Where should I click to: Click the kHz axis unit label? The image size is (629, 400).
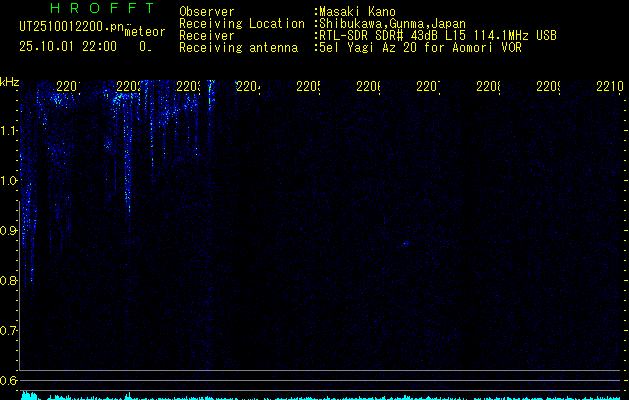(x=9, y=82)
